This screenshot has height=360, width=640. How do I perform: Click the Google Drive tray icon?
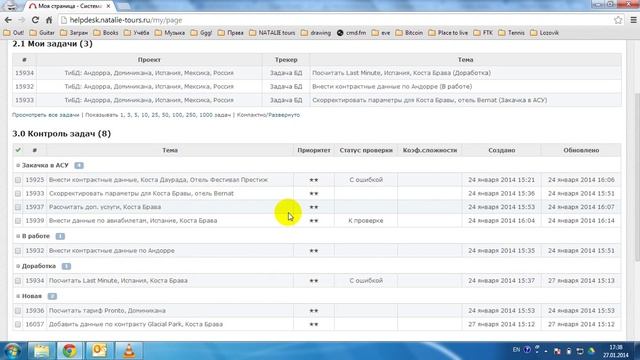coord(591,351)
